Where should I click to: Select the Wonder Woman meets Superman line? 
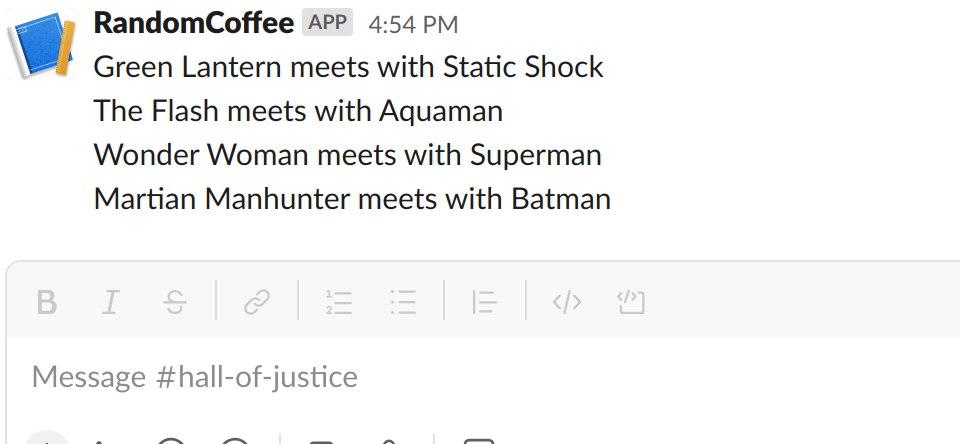click(348, 155)
